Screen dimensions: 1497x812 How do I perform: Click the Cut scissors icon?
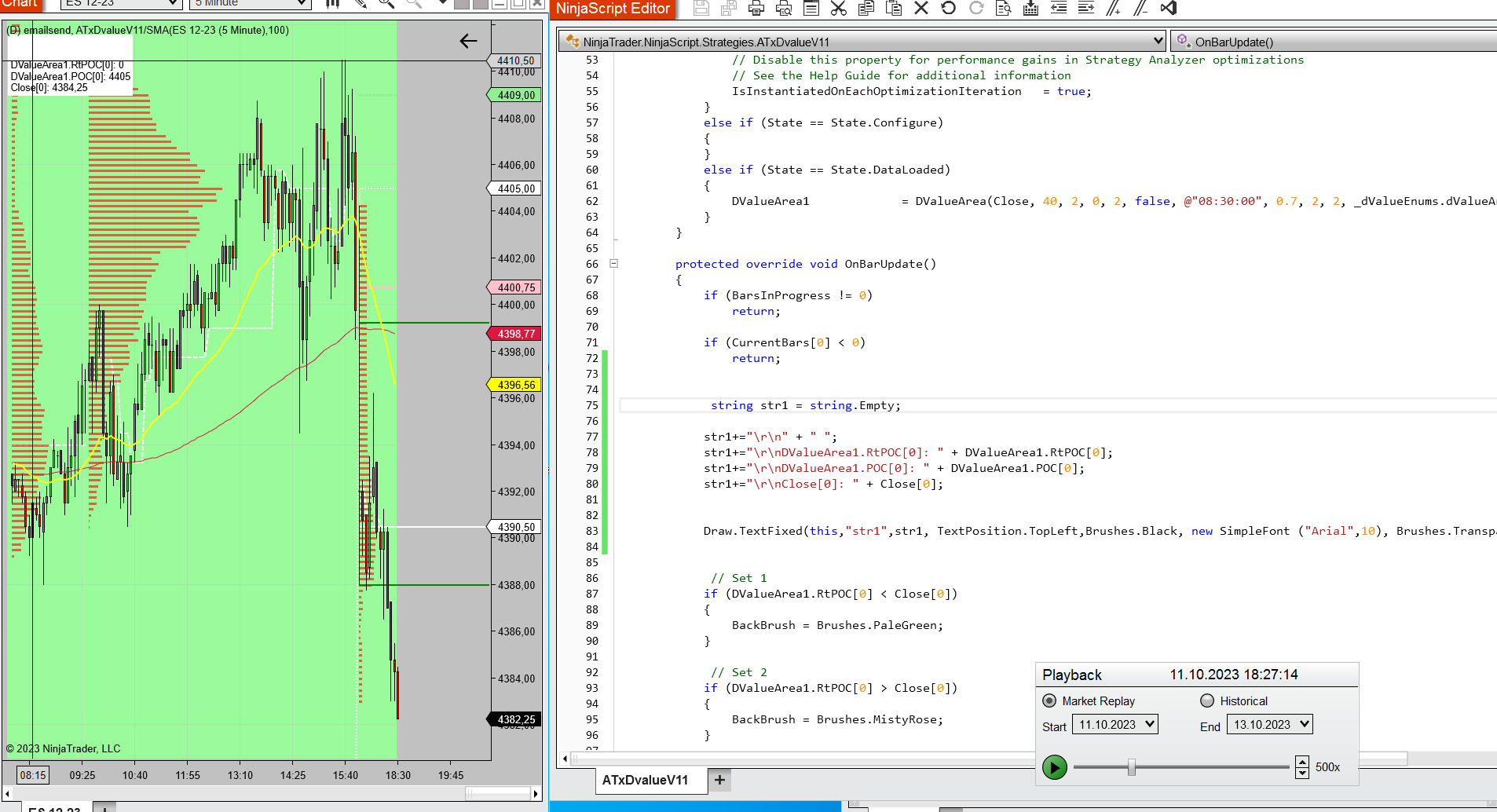(x=838, y=9)
